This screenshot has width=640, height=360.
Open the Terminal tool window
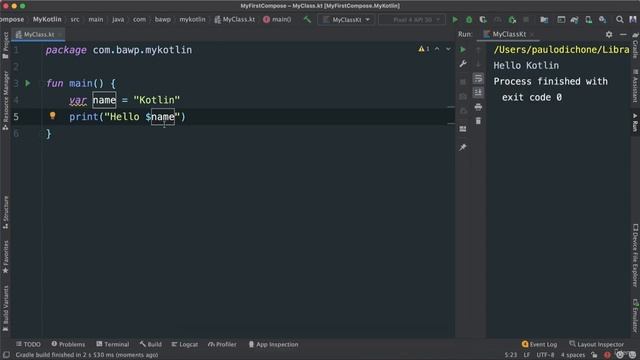(x=113, y=344)
